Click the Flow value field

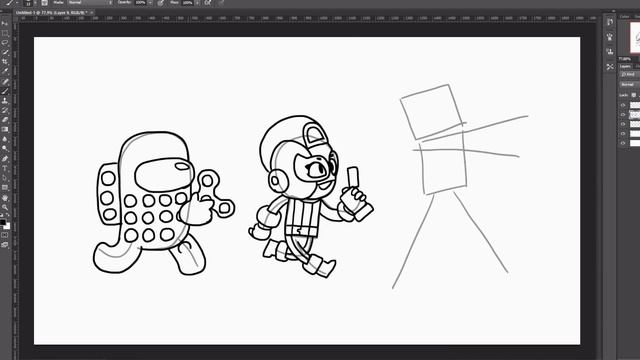coord(188,3)
